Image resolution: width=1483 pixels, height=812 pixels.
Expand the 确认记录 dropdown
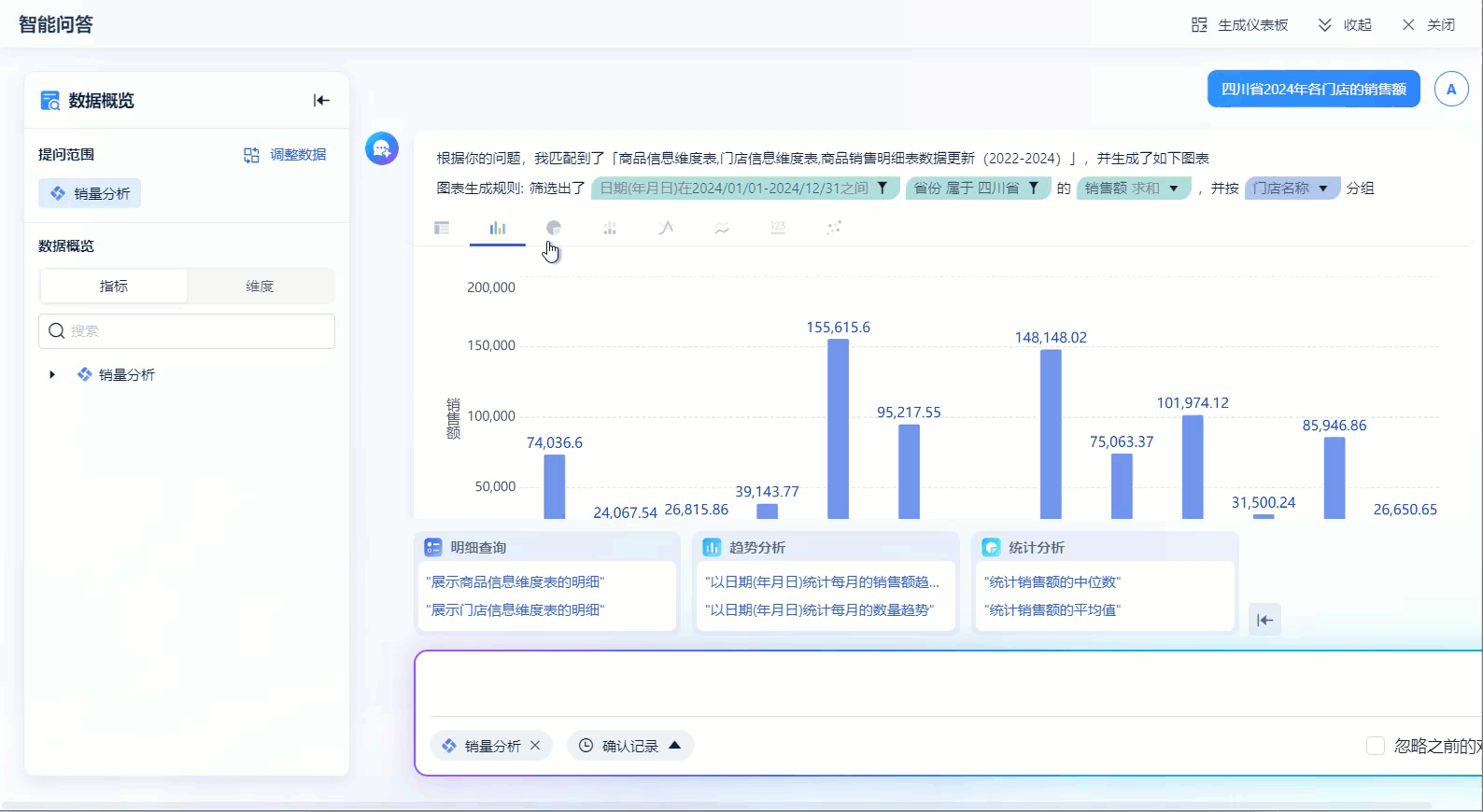(675, 745)
